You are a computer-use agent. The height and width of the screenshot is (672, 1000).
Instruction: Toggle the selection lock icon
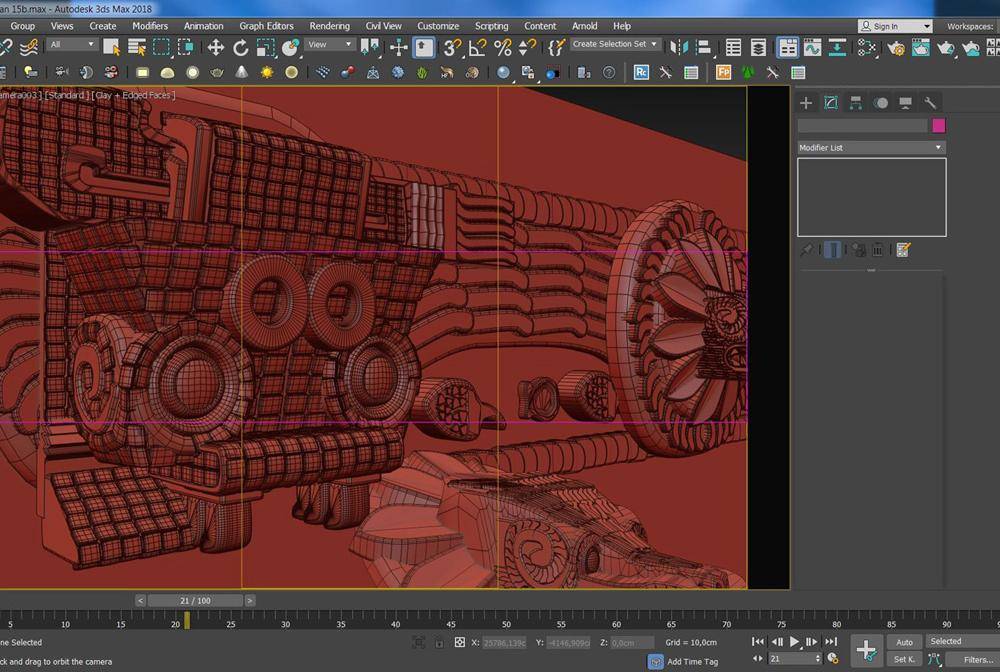pyautogui.click(x=439, y=642)
